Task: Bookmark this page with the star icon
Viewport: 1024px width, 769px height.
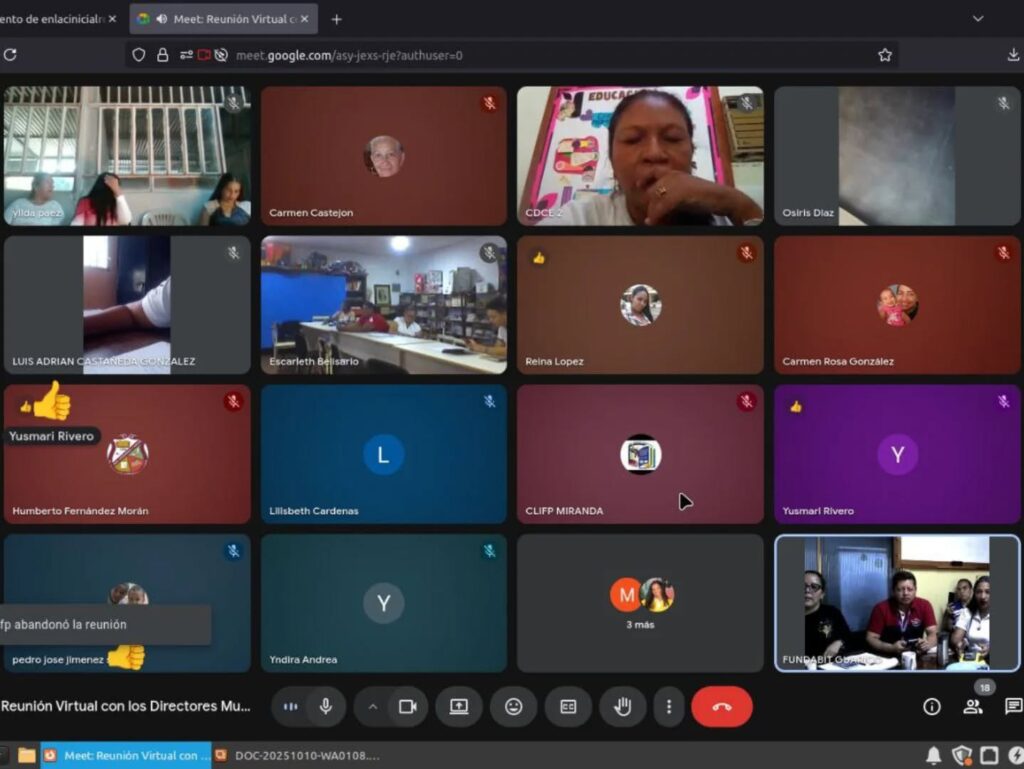Action: pos(885,55)
